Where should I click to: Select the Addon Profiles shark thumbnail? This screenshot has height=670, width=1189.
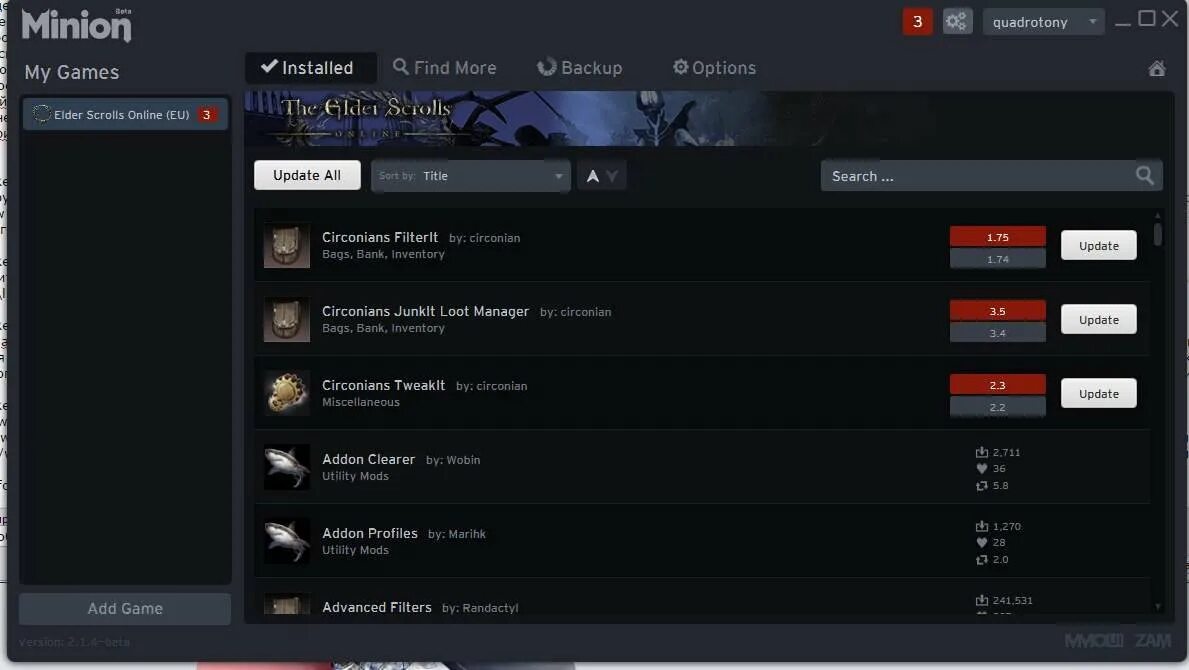pyautogui.click(x=287, y=541)
